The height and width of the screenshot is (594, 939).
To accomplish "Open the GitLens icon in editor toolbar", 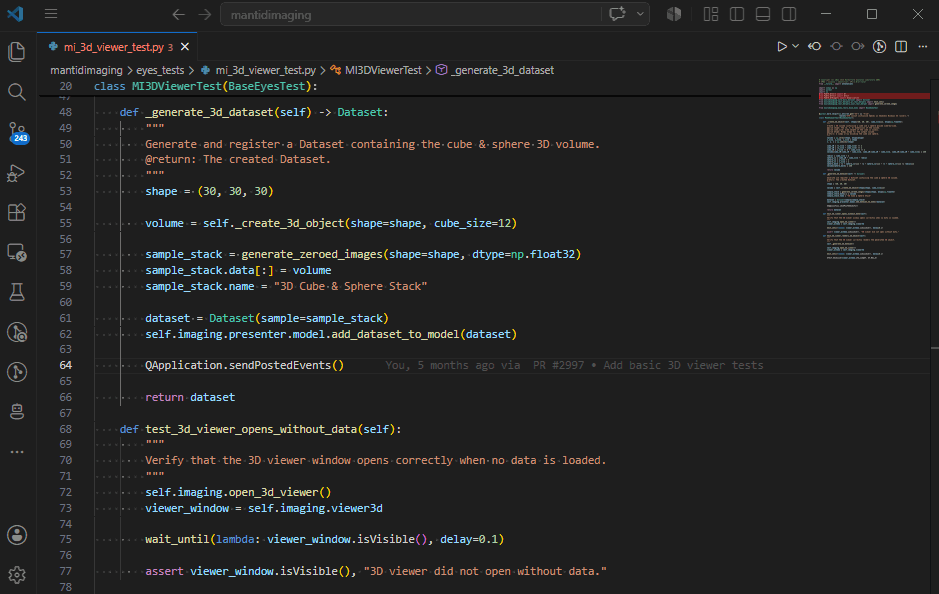I will (879, 46).
